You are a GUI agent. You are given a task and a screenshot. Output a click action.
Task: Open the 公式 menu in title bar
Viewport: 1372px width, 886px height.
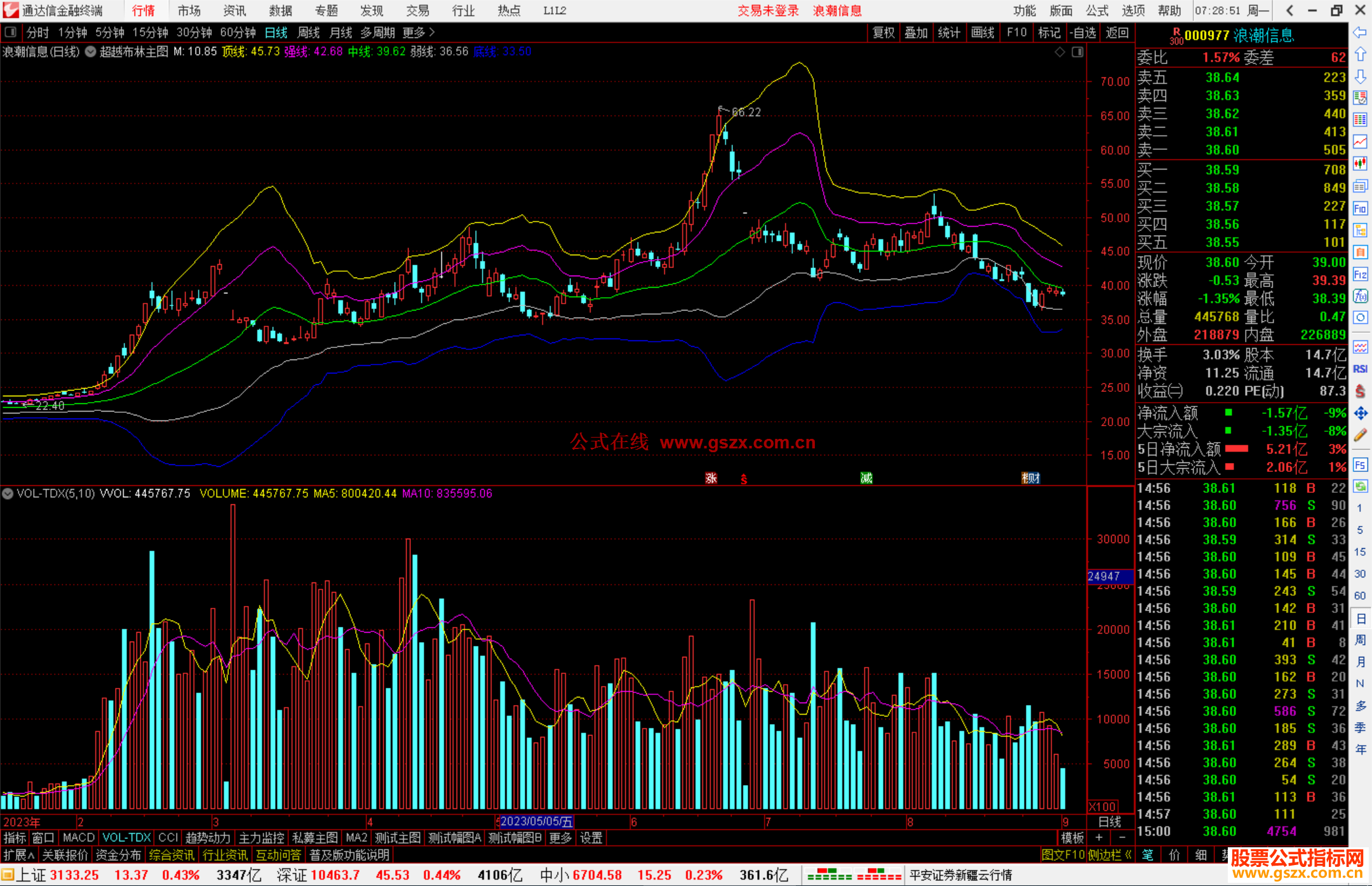coord(1097,10)
